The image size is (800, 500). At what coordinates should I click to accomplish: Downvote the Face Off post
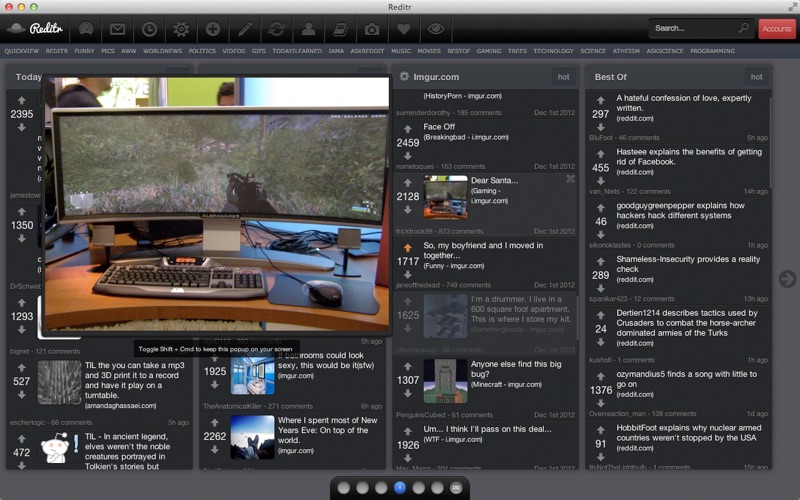408,156
